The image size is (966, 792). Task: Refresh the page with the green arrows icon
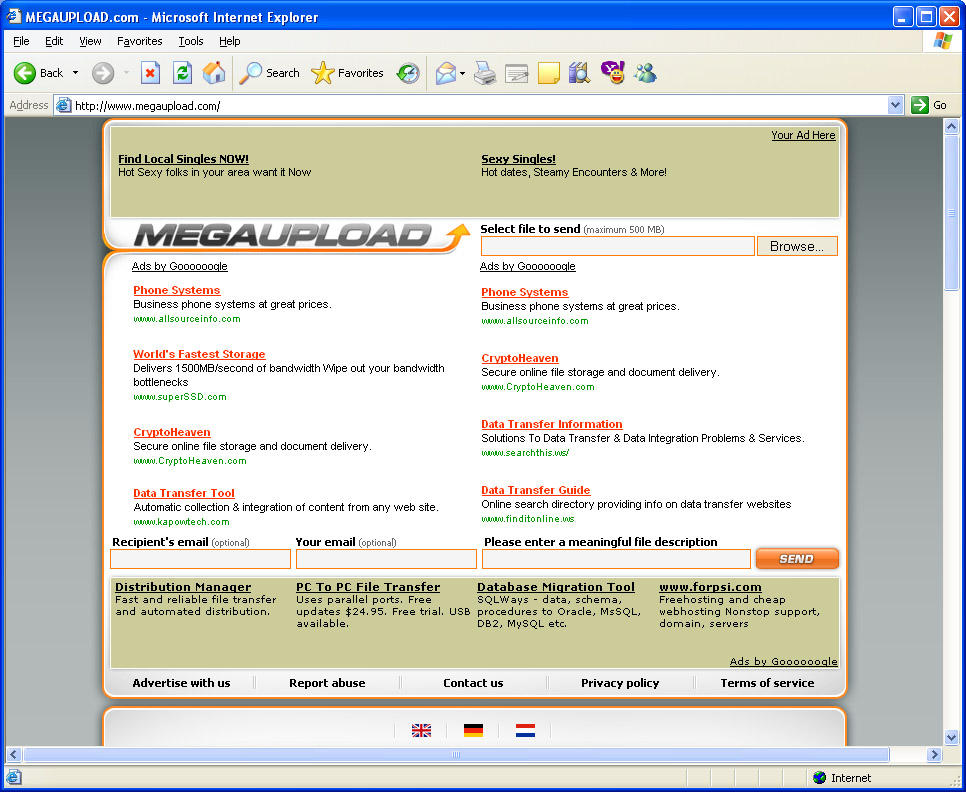(x=182, y=73)
